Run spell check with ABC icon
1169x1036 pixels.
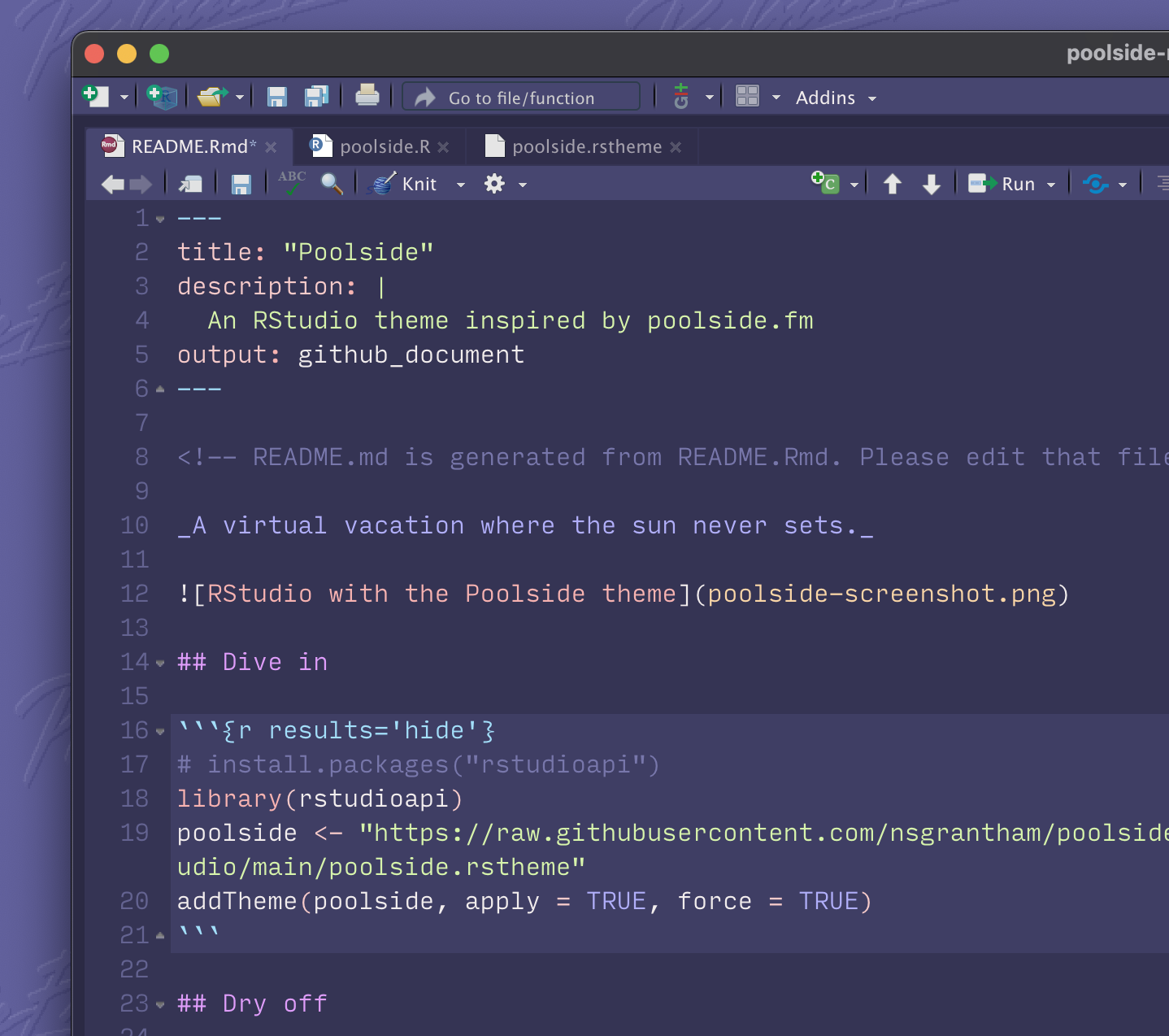pyautogui.click(x=292, y=183)
